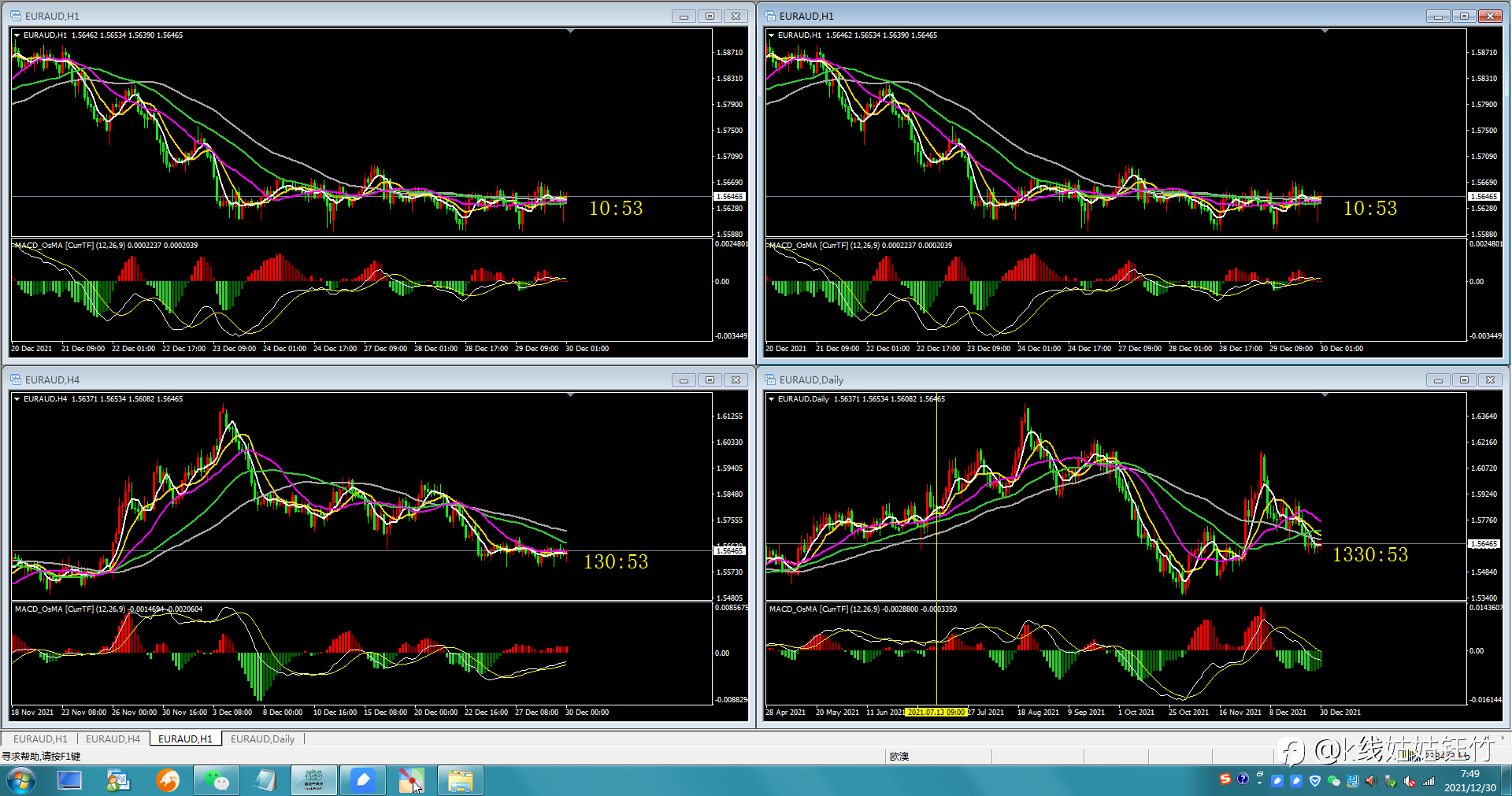Click the 130:53 timer on the H4 chart

616,562
